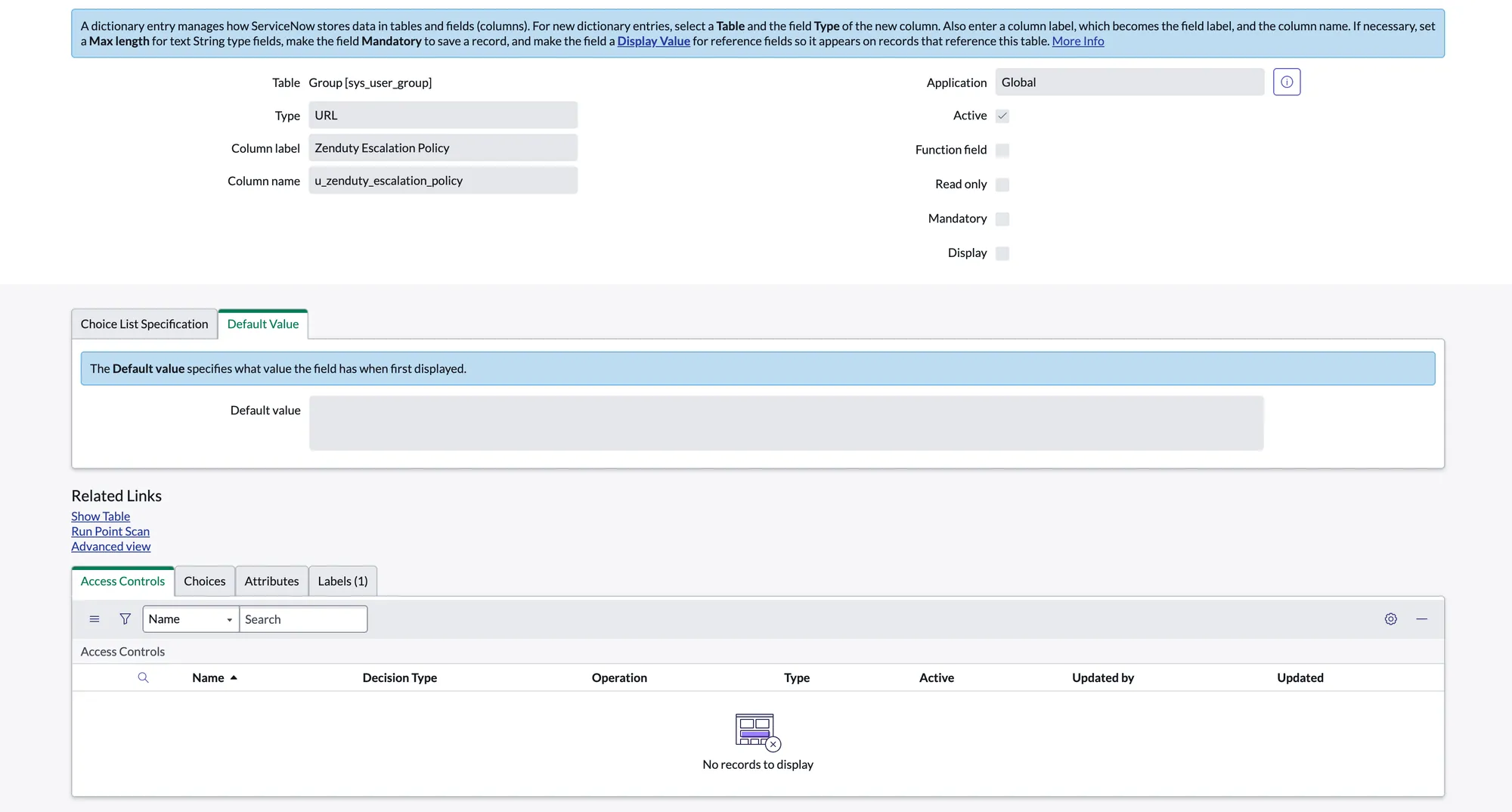Open the Advanced view link

coord(110,547)
